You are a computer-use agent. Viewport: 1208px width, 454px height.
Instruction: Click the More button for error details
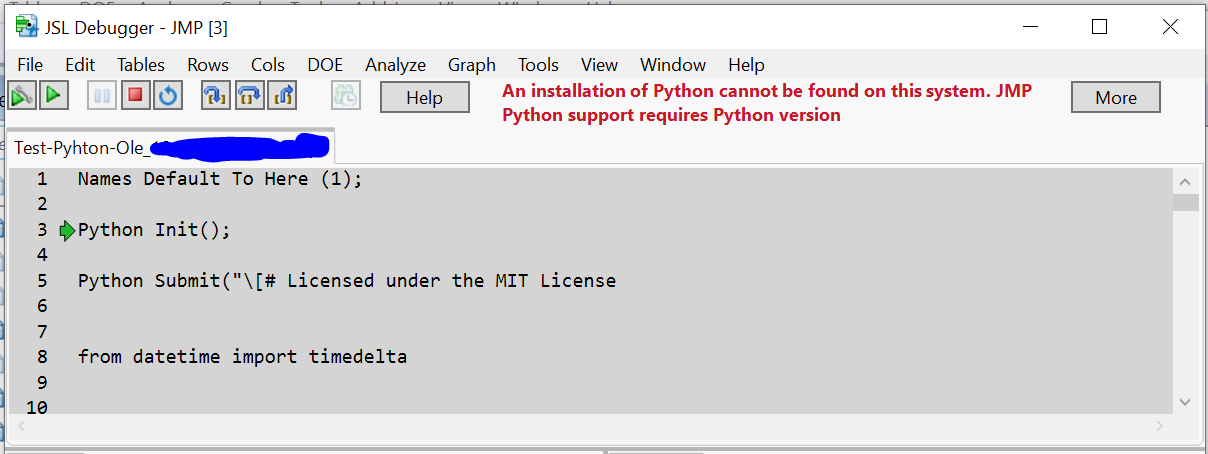pyautogui.click(x=1115, y=98)
